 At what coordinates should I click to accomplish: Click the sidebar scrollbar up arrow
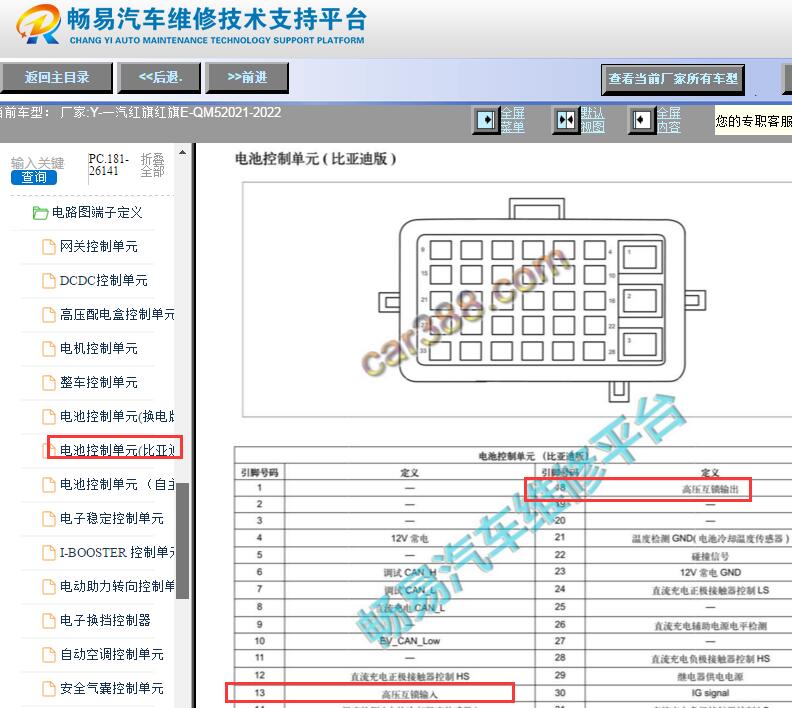[182, 152]
